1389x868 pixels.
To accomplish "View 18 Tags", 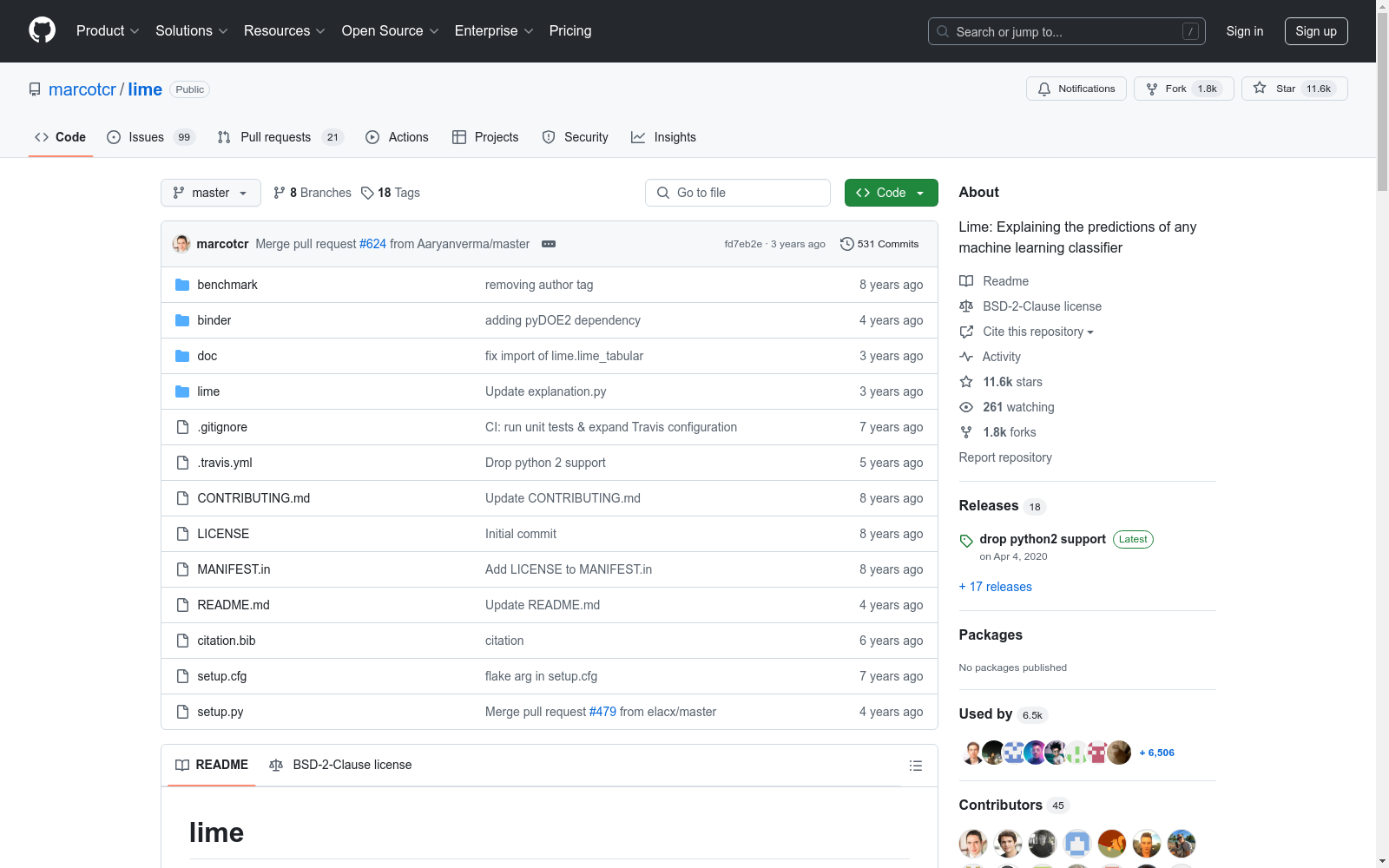I will tap(391, 193).
